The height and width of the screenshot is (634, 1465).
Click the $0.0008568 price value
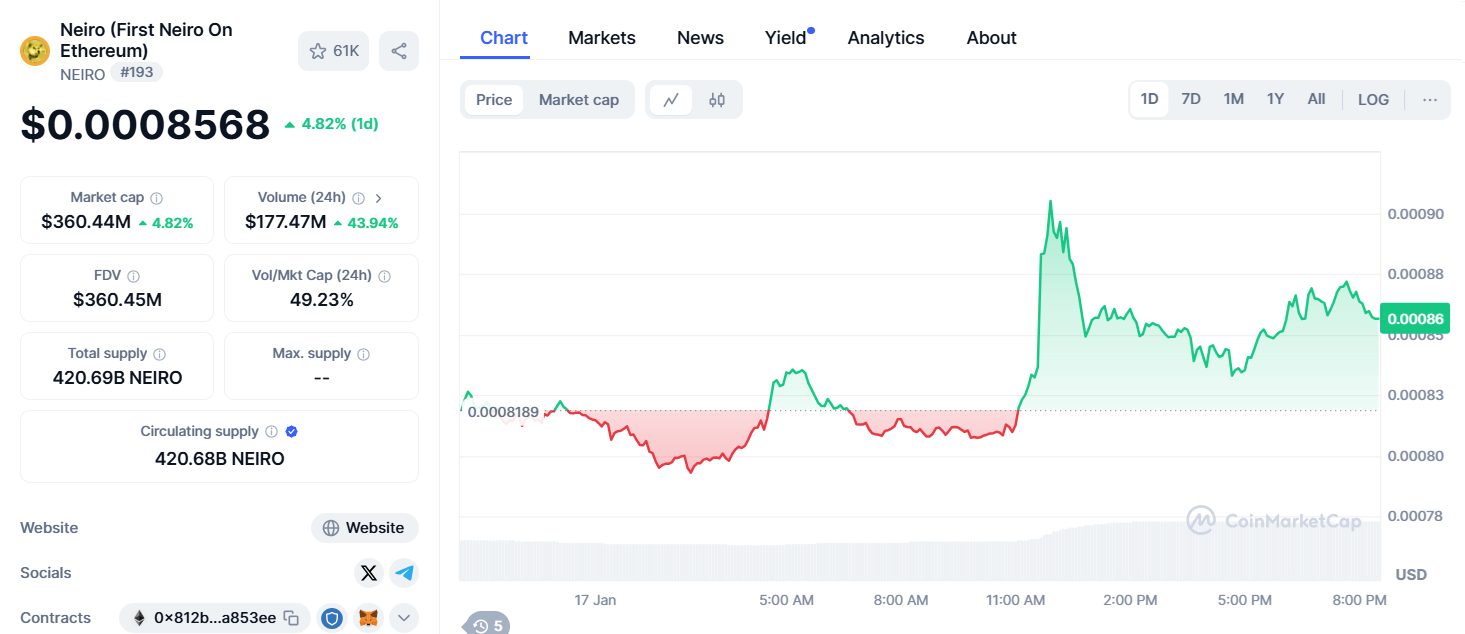coord(146,124)
